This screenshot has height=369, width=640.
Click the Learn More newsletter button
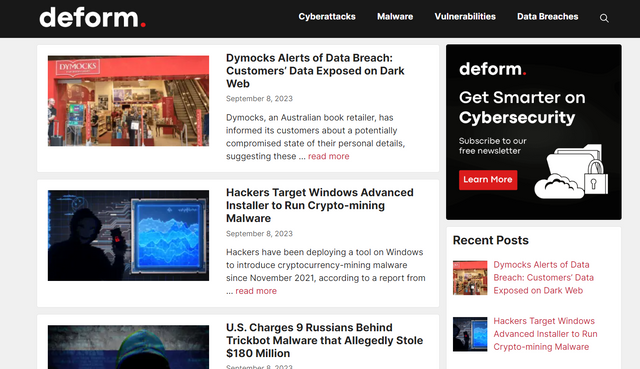pos(488,180)
